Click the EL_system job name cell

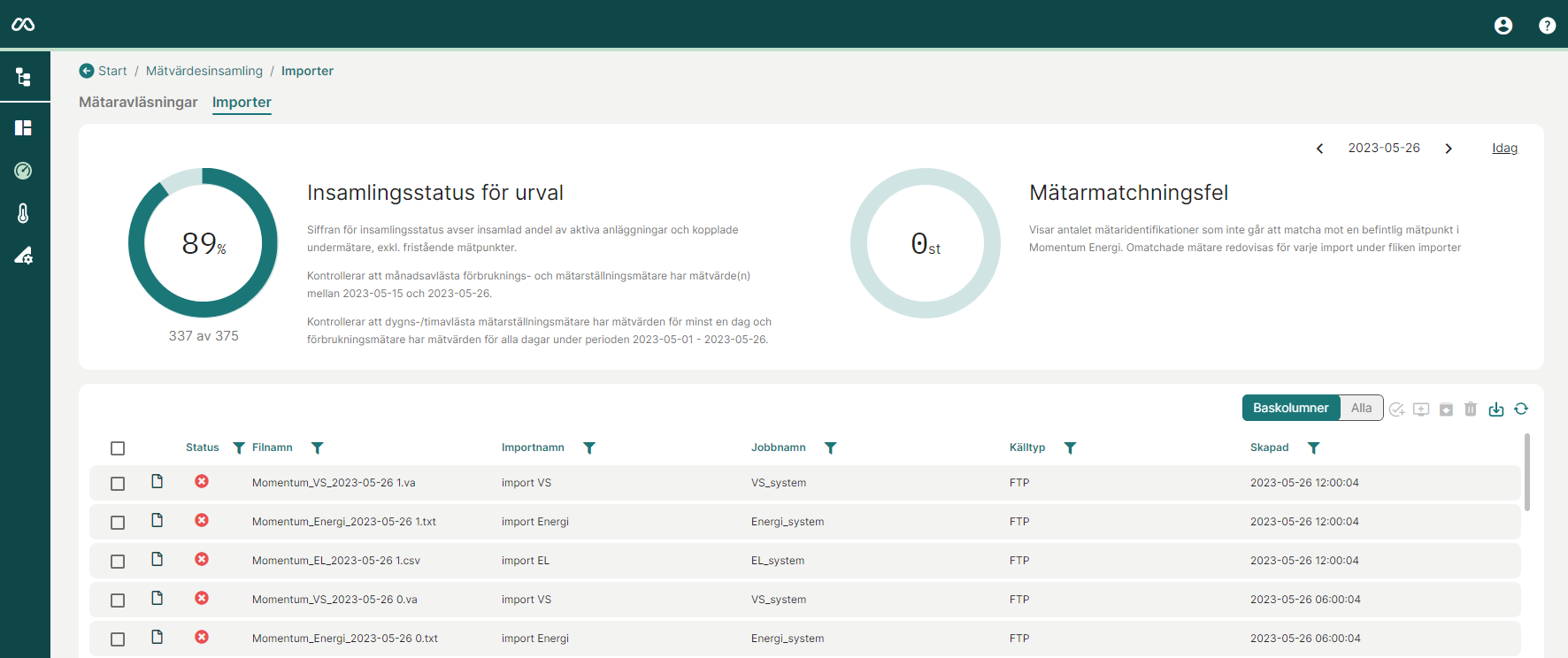(778, 561)
